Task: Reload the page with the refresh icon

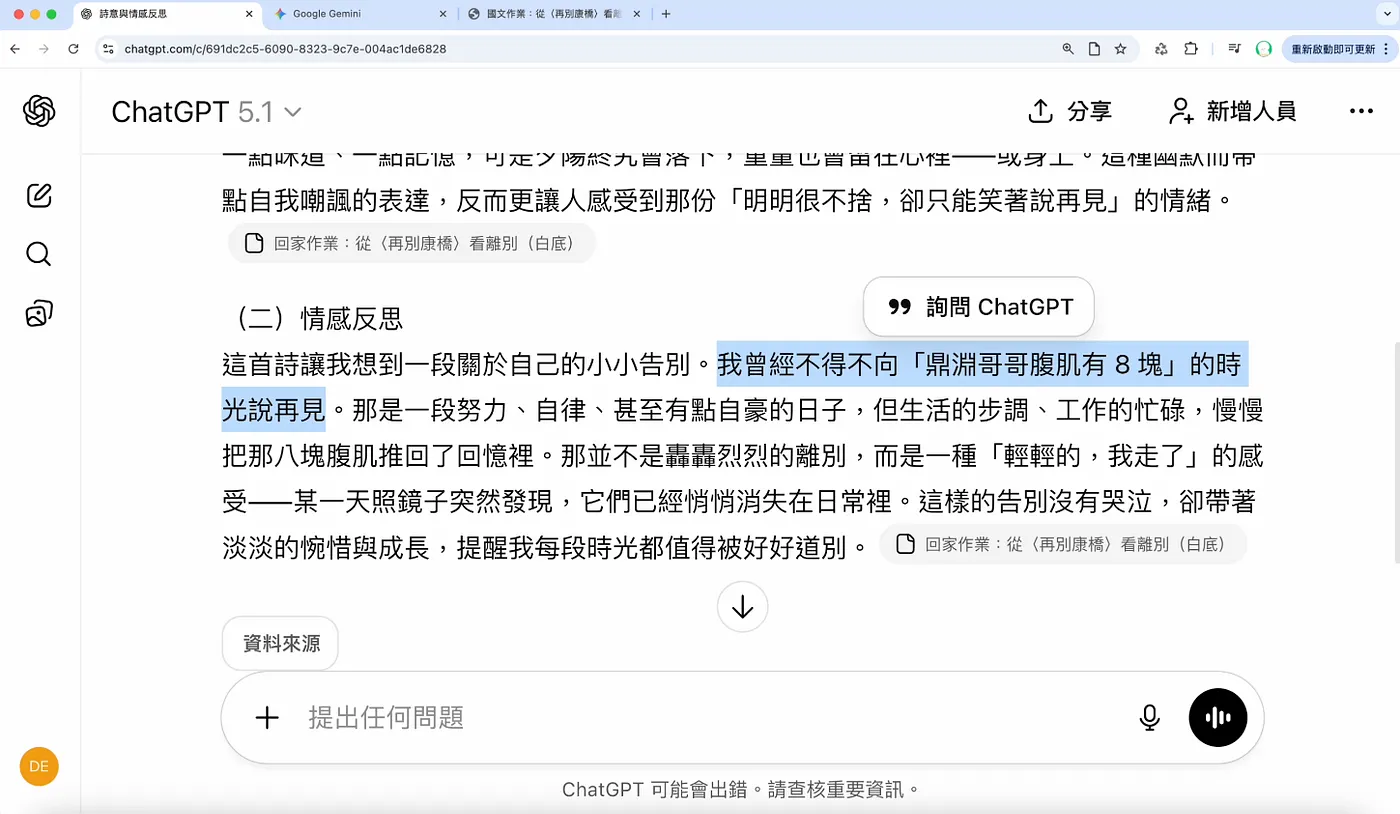Action: pyautogui.click(x=73, y=48)
